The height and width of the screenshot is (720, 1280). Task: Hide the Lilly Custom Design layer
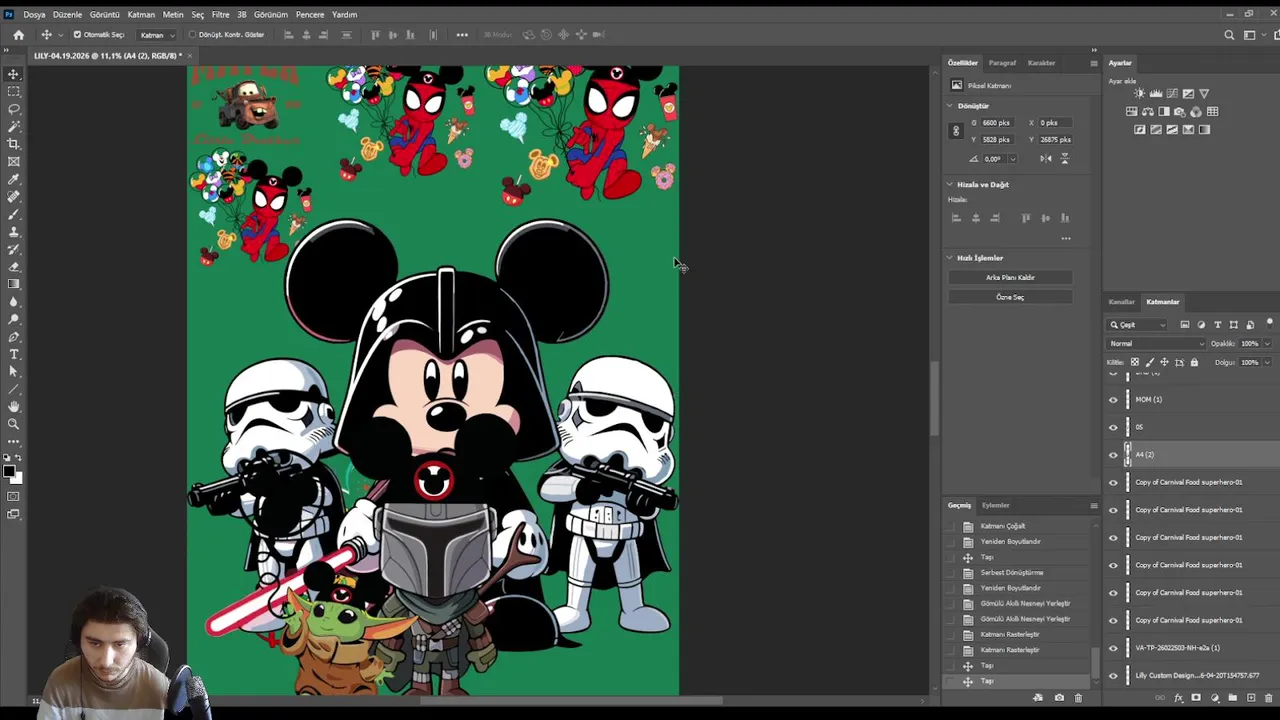pos(1113,676)
